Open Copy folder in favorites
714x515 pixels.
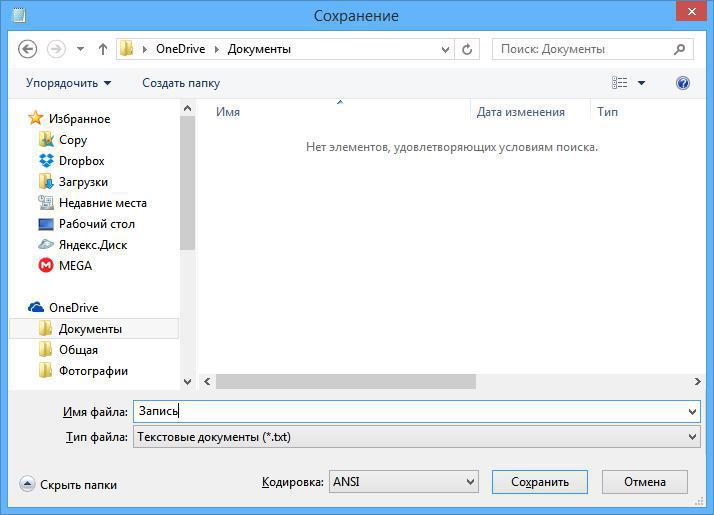(73, 140)
